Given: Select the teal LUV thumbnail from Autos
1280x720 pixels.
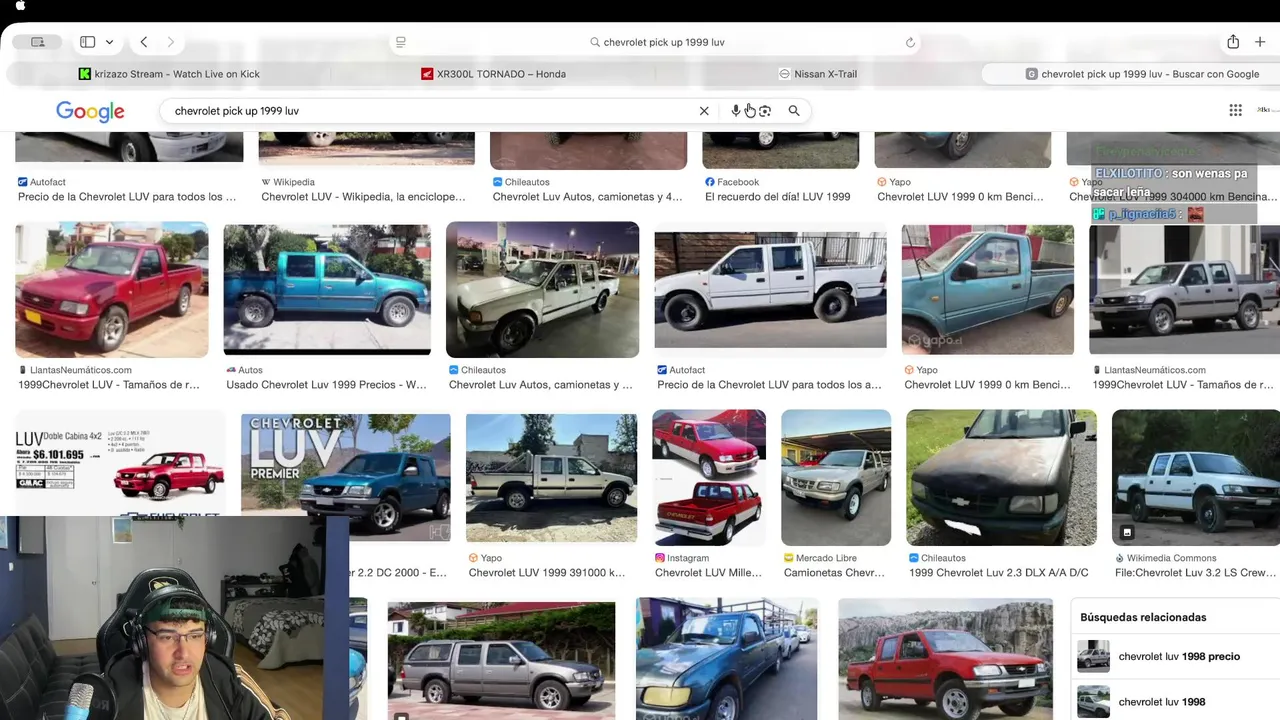Looking at the screenshot, I should coord(327,289).
